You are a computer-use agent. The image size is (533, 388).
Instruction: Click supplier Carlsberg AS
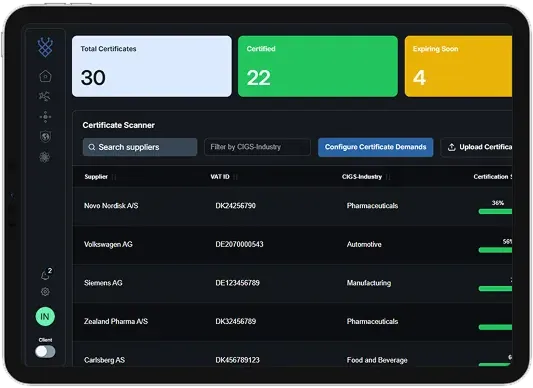[x=104, y=360]
